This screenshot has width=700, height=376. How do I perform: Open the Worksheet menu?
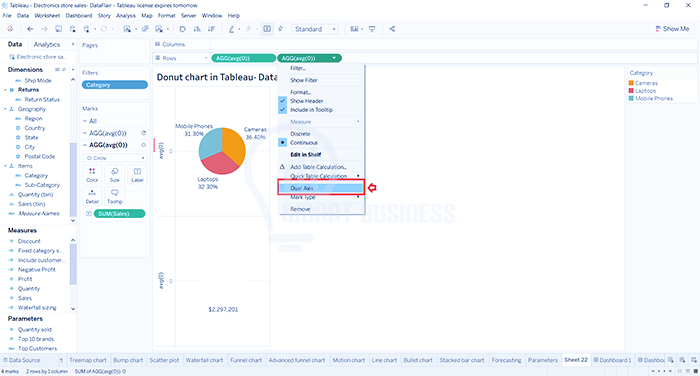(x=47, y=15)
